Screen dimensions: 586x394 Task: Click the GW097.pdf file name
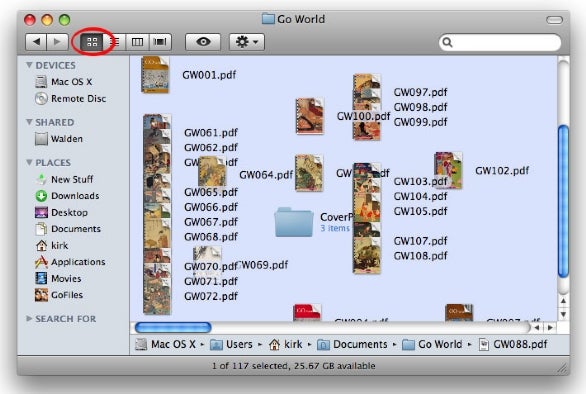[x=420, y=92]
